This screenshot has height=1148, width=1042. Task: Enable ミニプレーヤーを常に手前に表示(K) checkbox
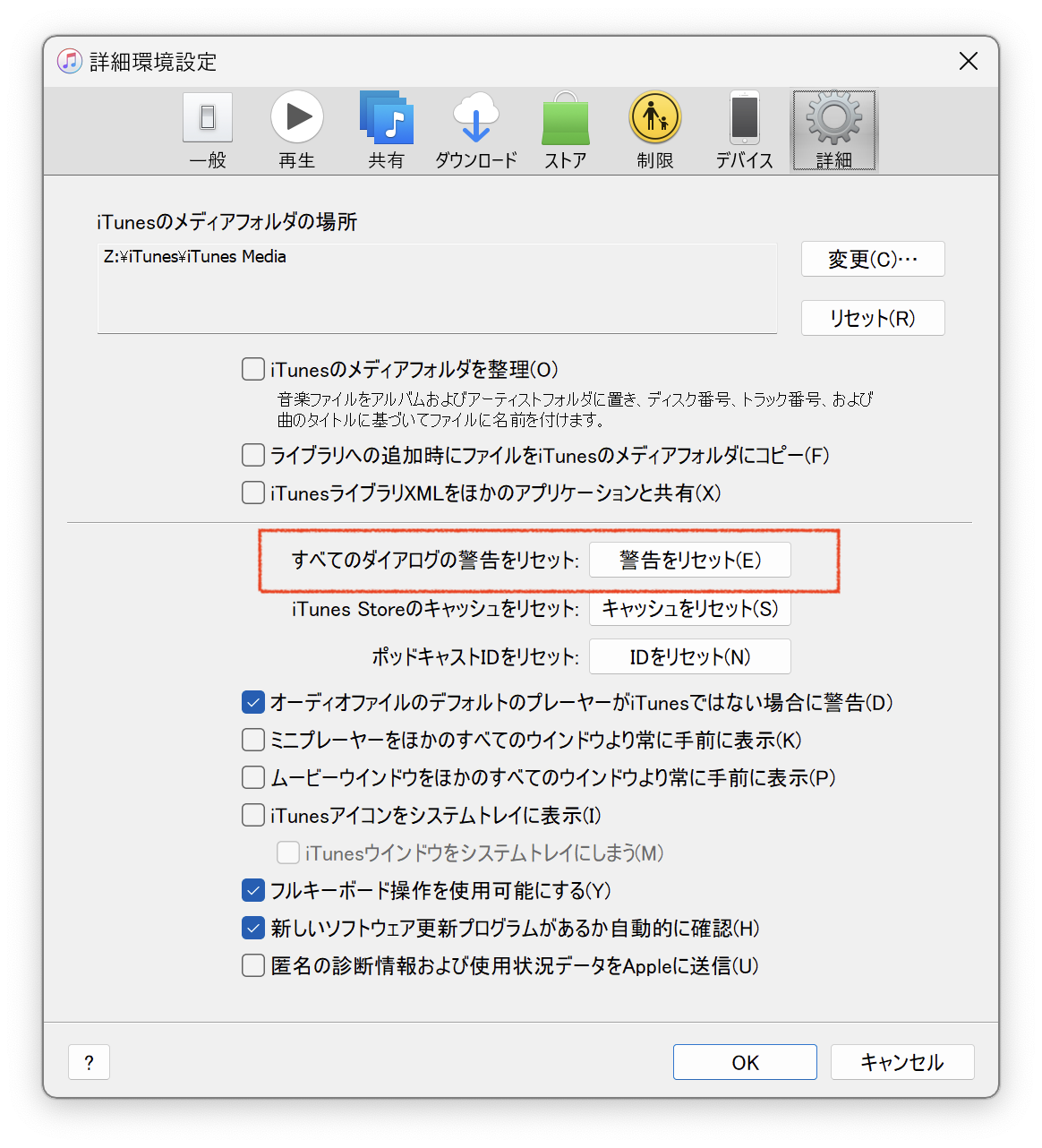click(253, 740)
